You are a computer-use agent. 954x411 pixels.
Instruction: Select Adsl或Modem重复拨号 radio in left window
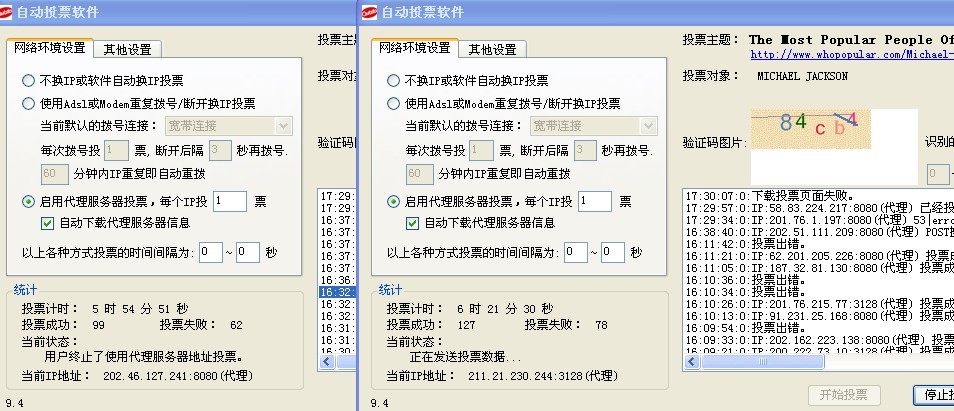[x=29, y=103]
